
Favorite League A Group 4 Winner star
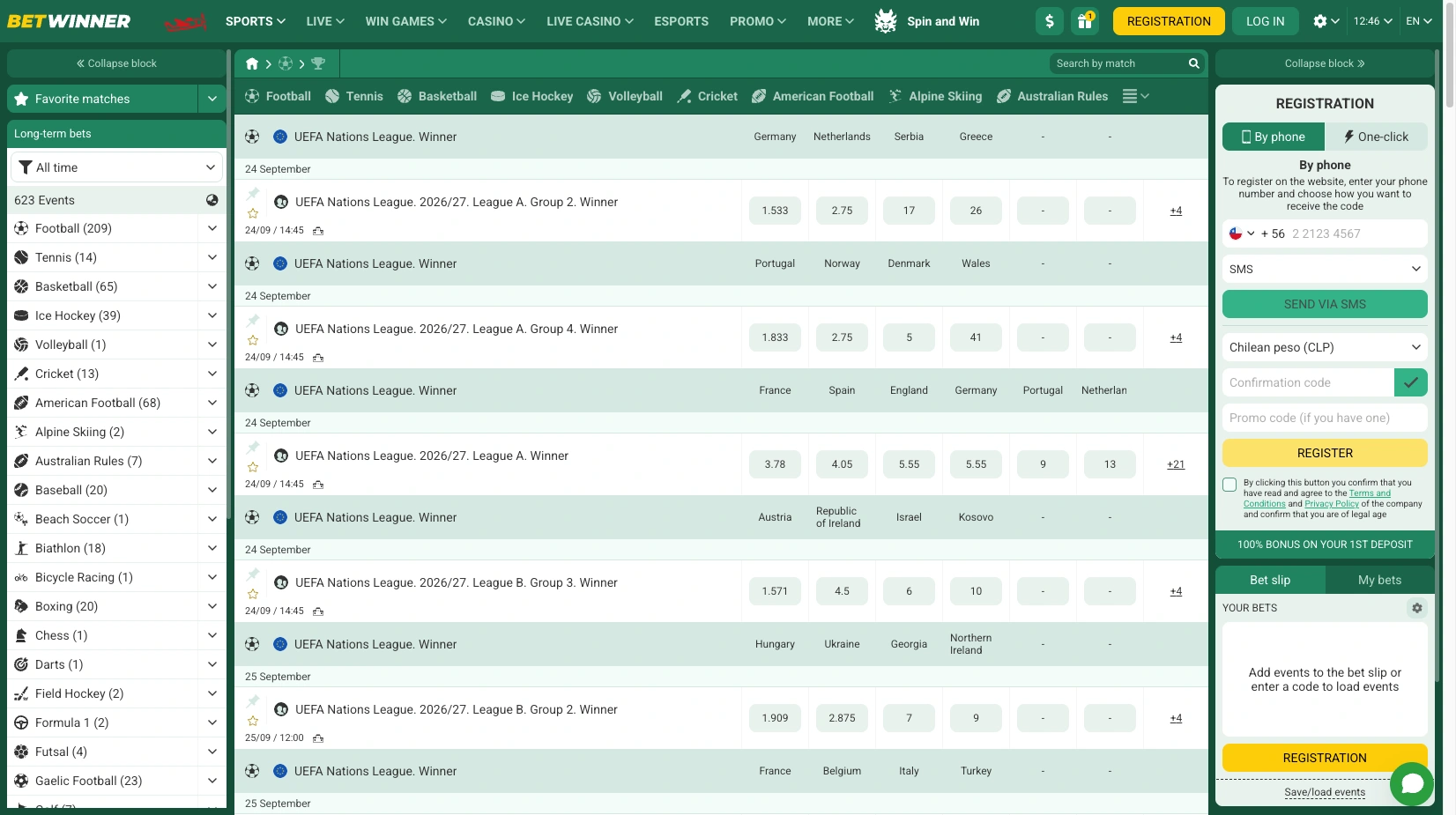[x=253, y=340]
